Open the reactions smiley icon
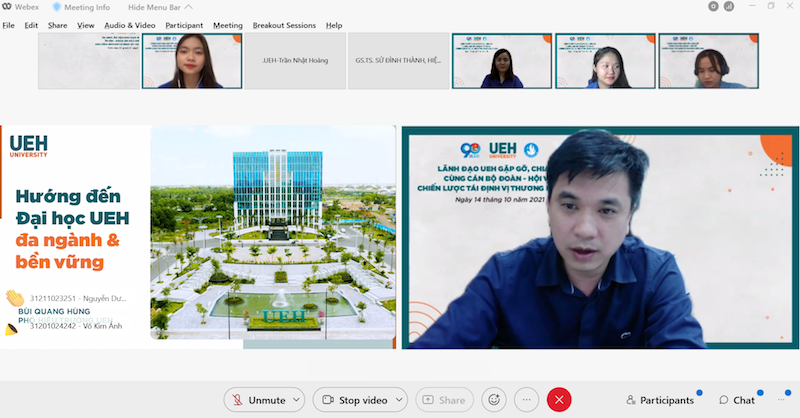The width and height of the screenshot is (800, 418). tap(492, 400)
